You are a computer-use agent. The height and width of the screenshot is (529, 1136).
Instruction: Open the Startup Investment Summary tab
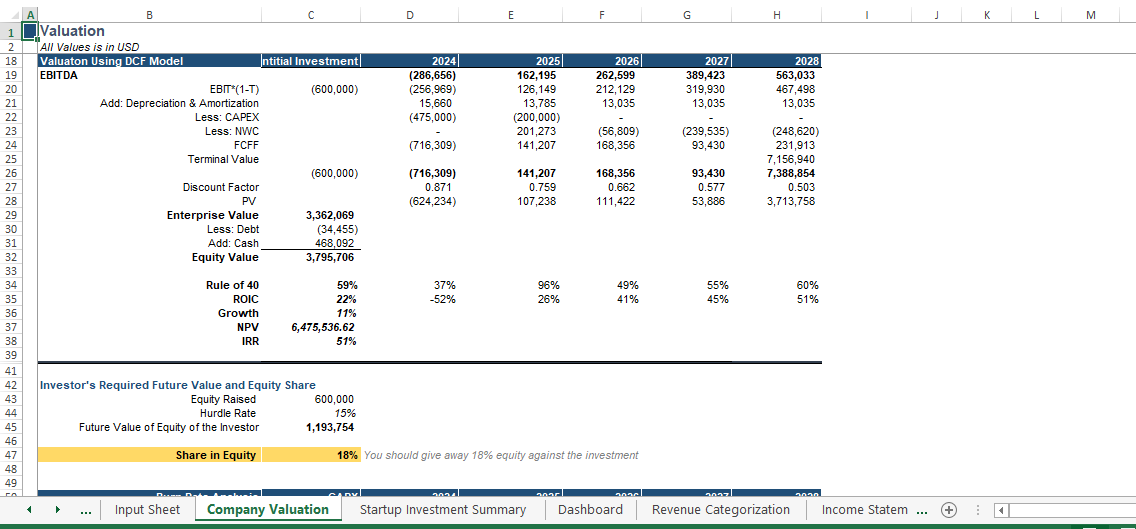[x=443, y=509]
